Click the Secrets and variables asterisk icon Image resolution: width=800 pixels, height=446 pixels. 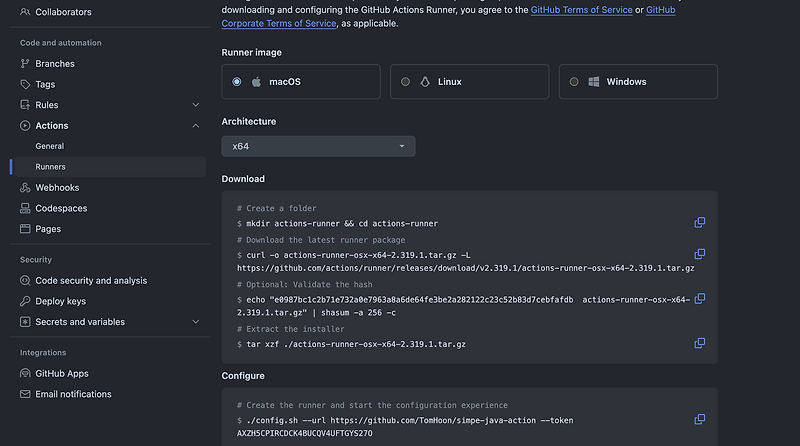(25, 322)
